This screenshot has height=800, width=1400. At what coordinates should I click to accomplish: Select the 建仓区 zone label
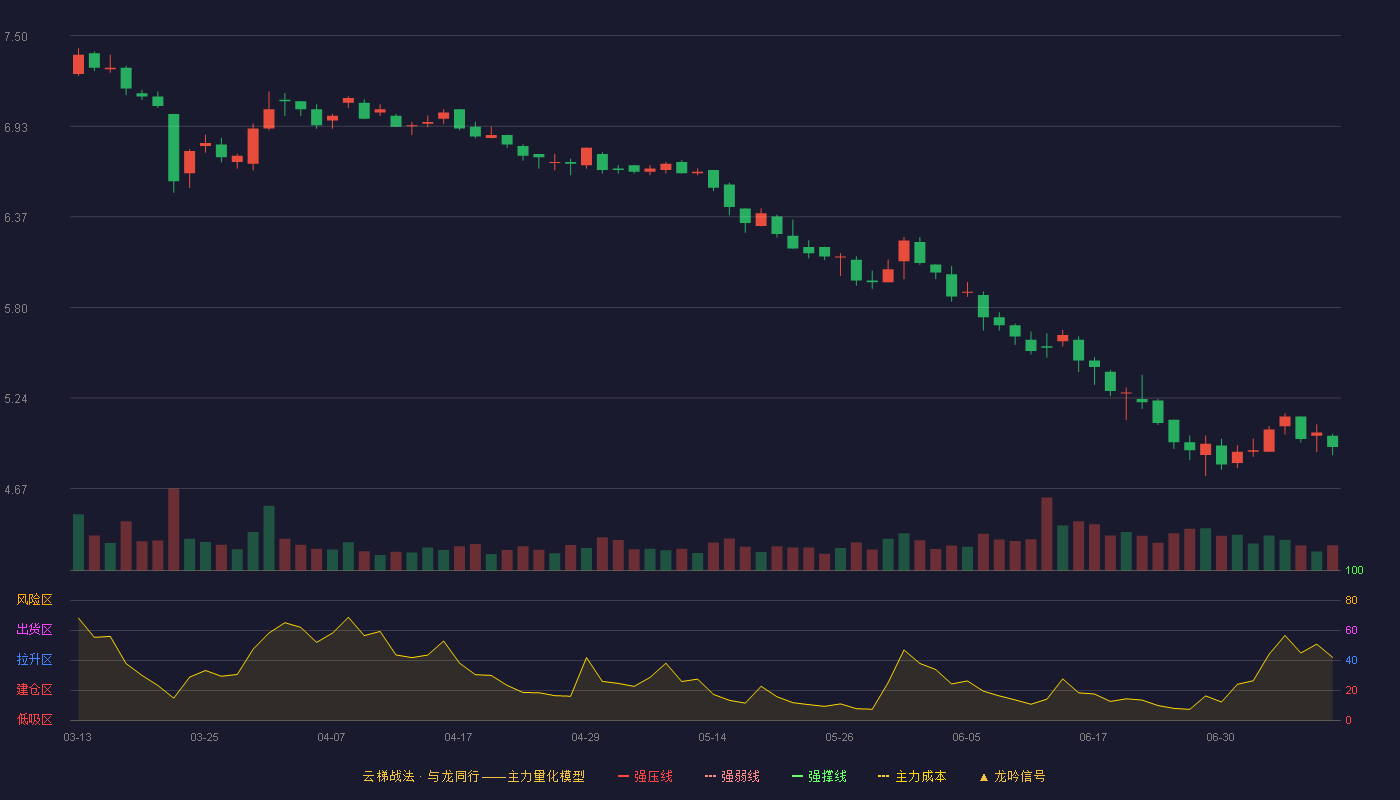pyautogui.click(x=34, y=690)
